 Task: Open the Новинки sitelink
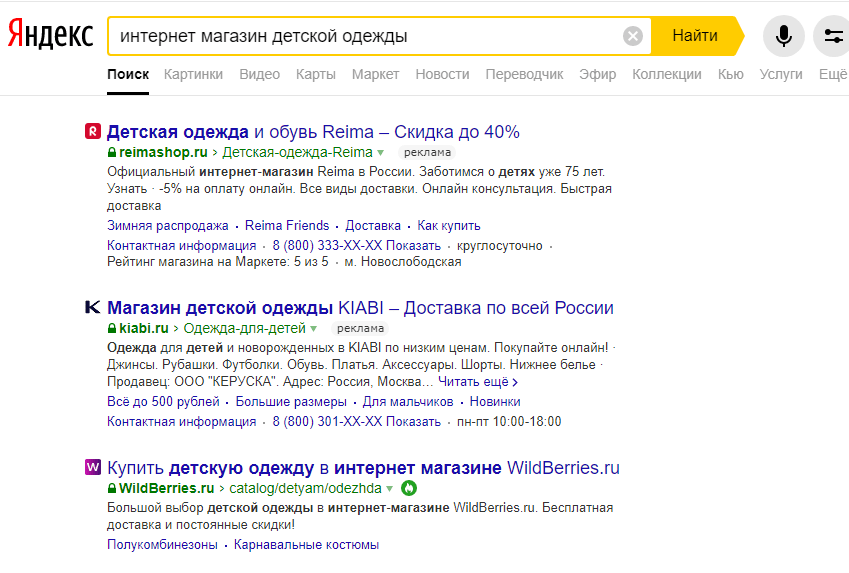(495, 401)
